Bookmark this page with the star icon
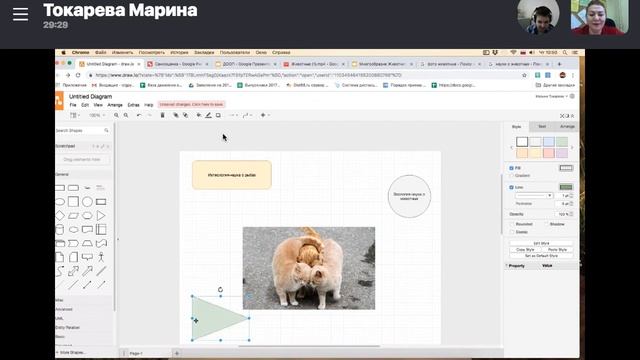This screenshot has height=360, width=640. [x=524, y=76]
